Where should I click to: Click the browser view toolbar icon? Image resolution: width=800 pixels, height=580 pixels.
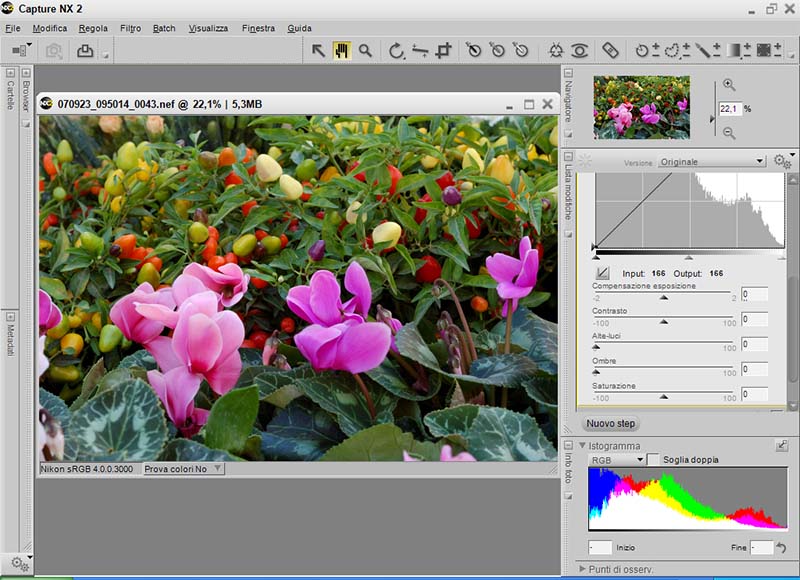pos(19,51)
